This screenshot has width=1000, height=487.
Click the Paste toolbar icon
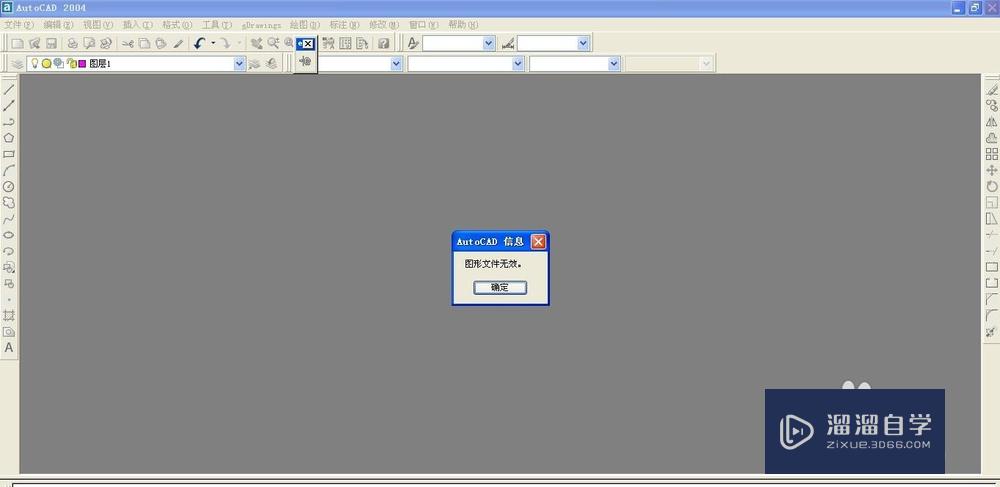click(x=161, y=43)
